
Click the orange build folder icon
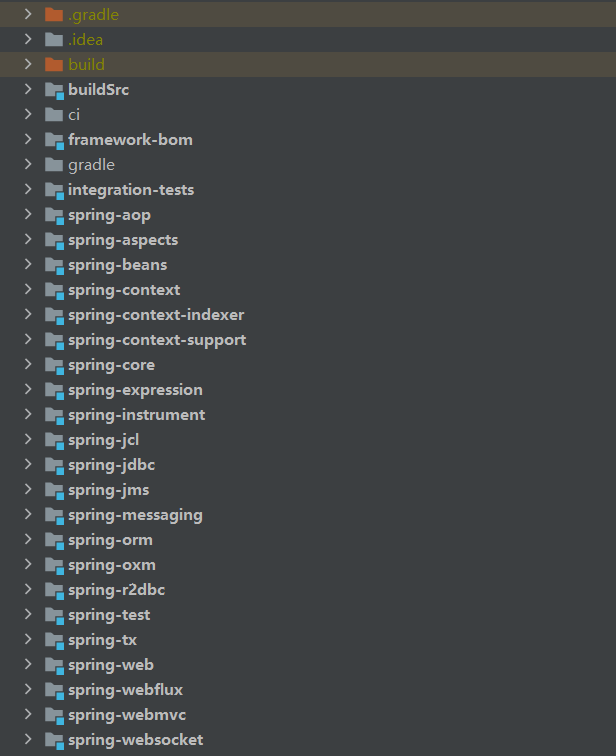click(x=54, y=65)
